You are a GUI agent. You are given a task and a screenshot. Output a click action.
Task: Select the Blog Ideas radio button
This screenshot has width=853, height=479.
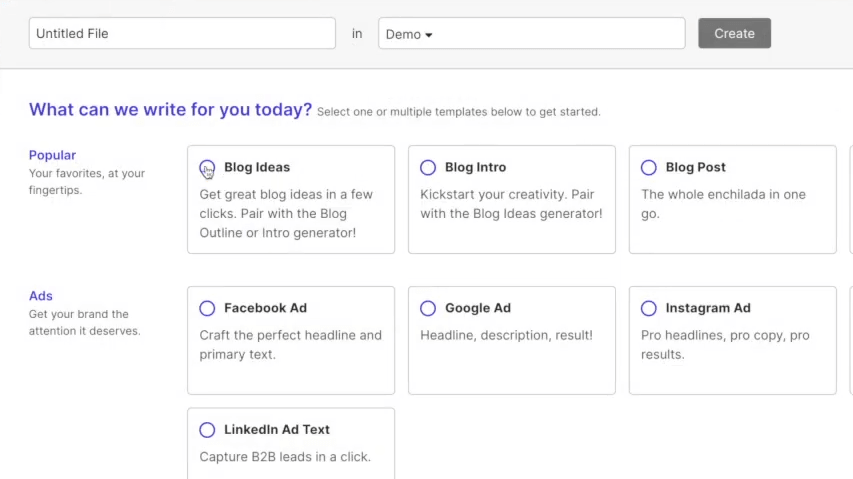click(x=207, y=167)
